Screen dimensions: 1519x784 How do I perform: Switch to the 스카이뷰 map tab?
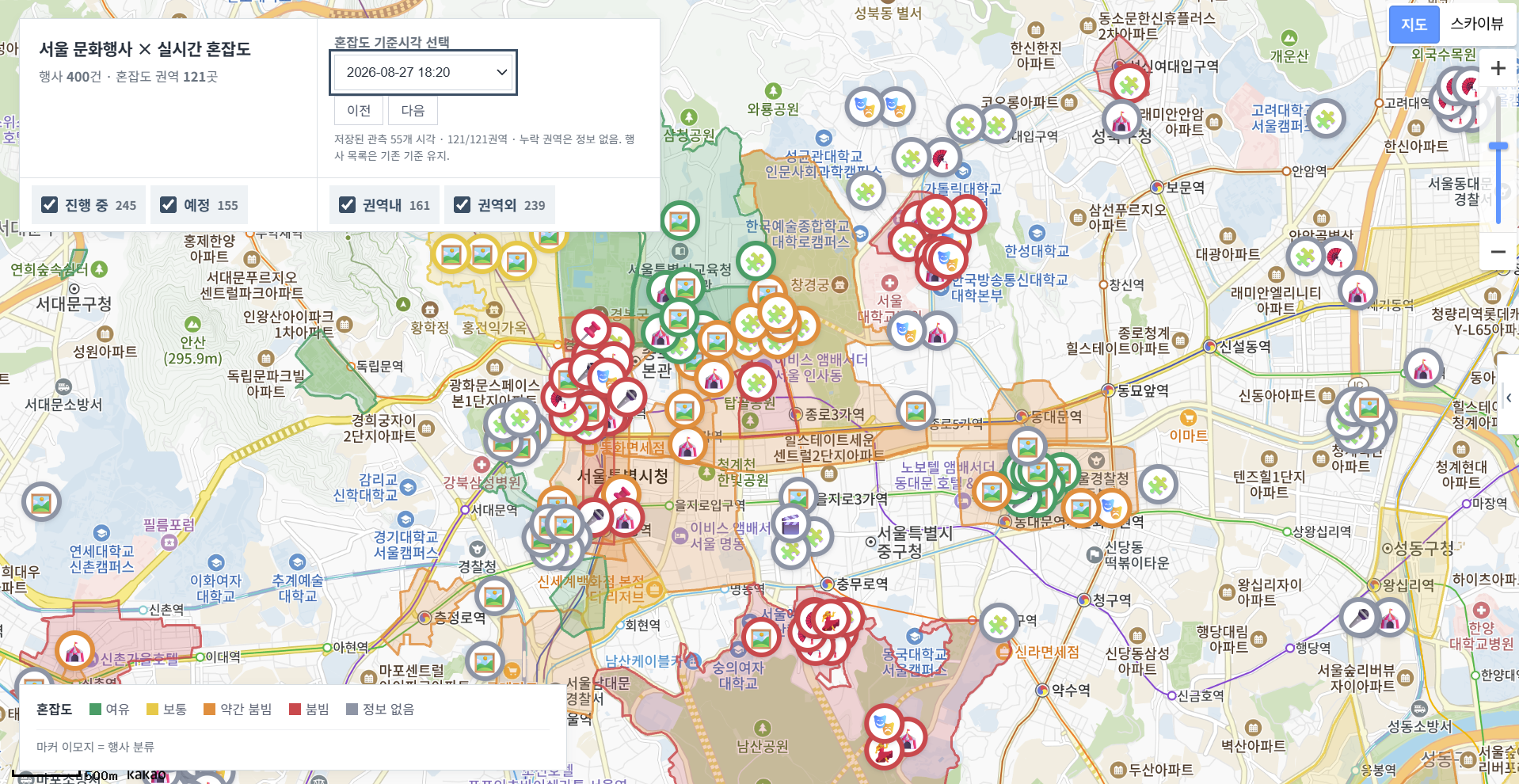tap(1476, 24)
